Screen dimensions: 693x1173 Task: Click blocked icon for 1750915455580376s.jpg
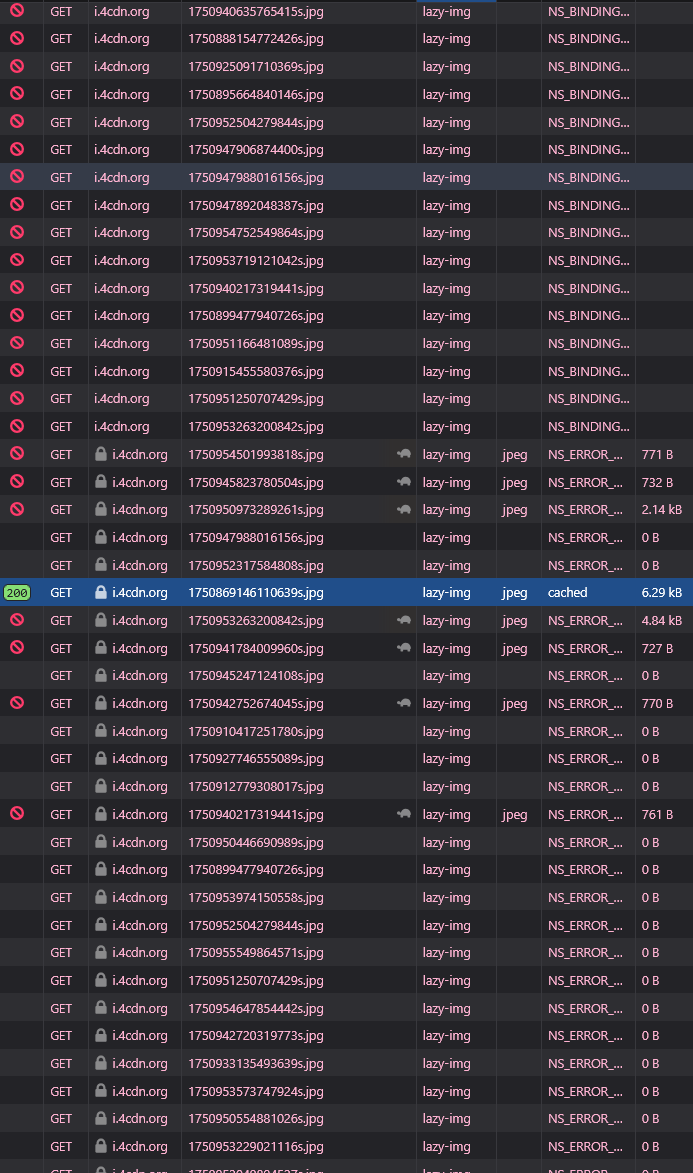coord(16,370)
